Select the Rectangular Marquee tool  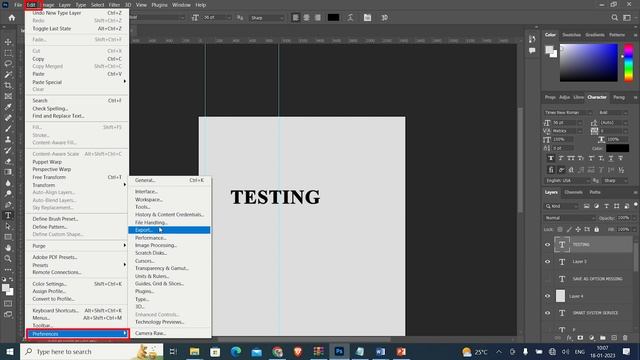coord(8,53)
